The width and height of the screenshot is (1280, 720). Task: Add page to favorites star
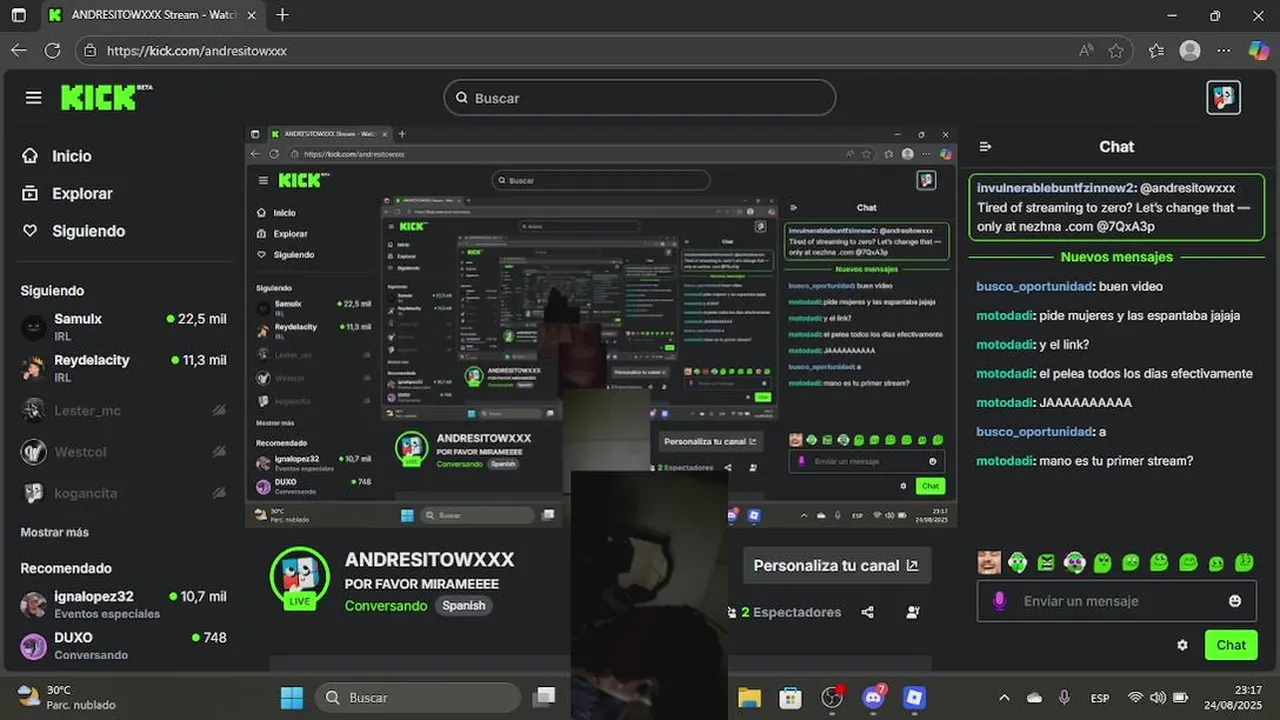point(1116,50)
